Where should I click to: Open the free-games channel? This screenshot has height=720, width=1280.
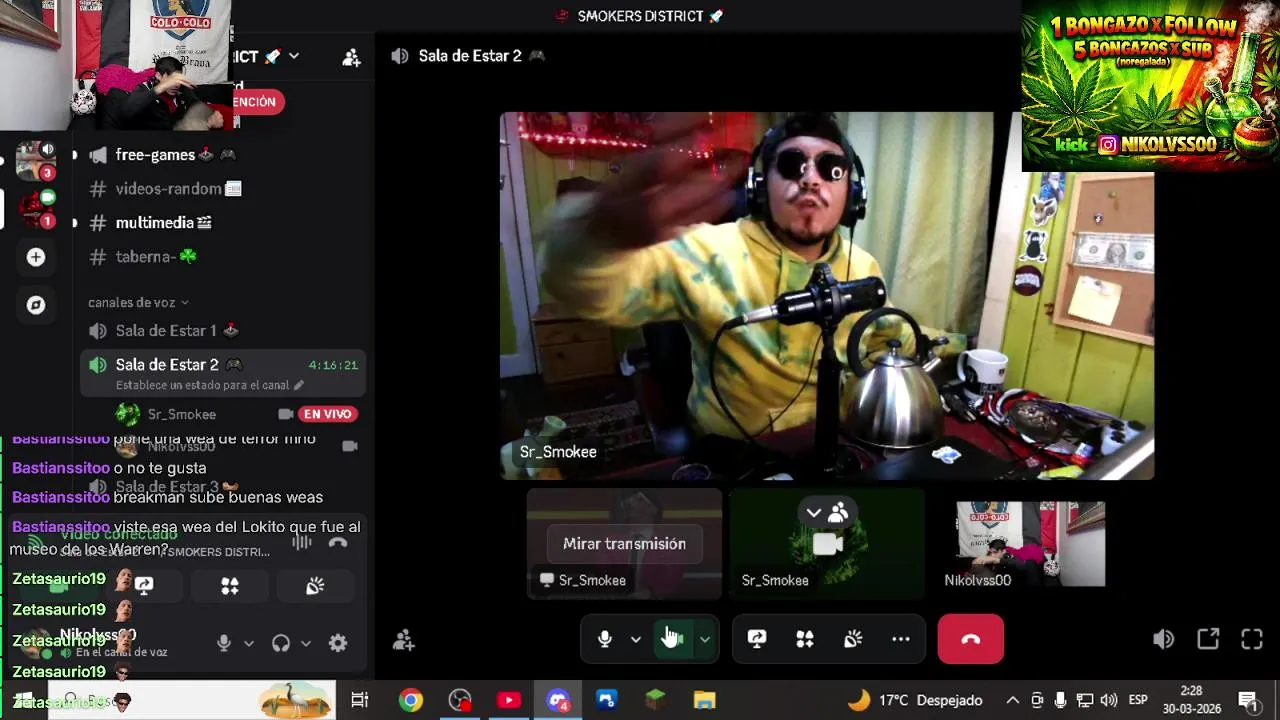point(222,155)
